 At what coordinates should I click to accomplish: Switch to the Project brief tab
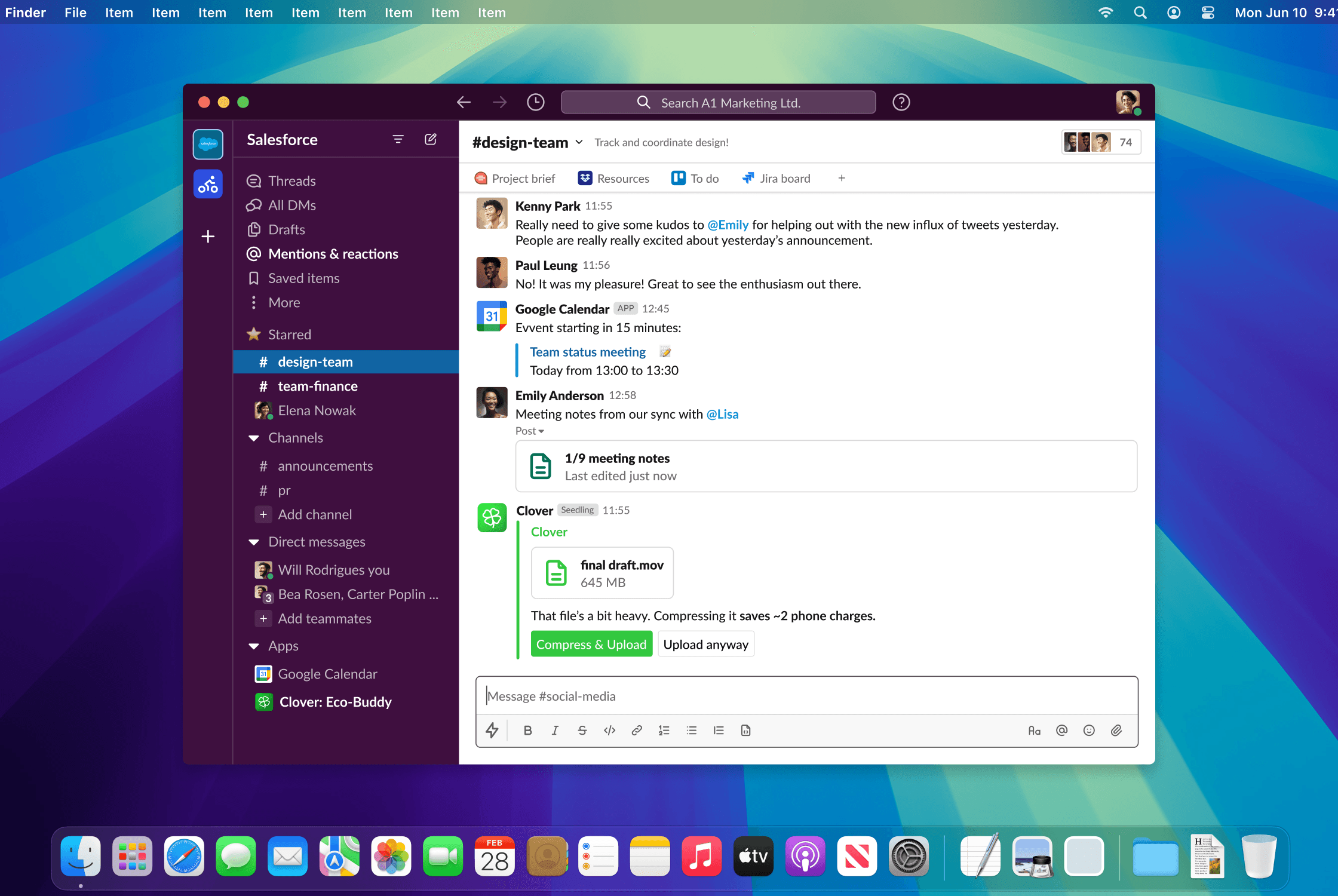(514, 178)
